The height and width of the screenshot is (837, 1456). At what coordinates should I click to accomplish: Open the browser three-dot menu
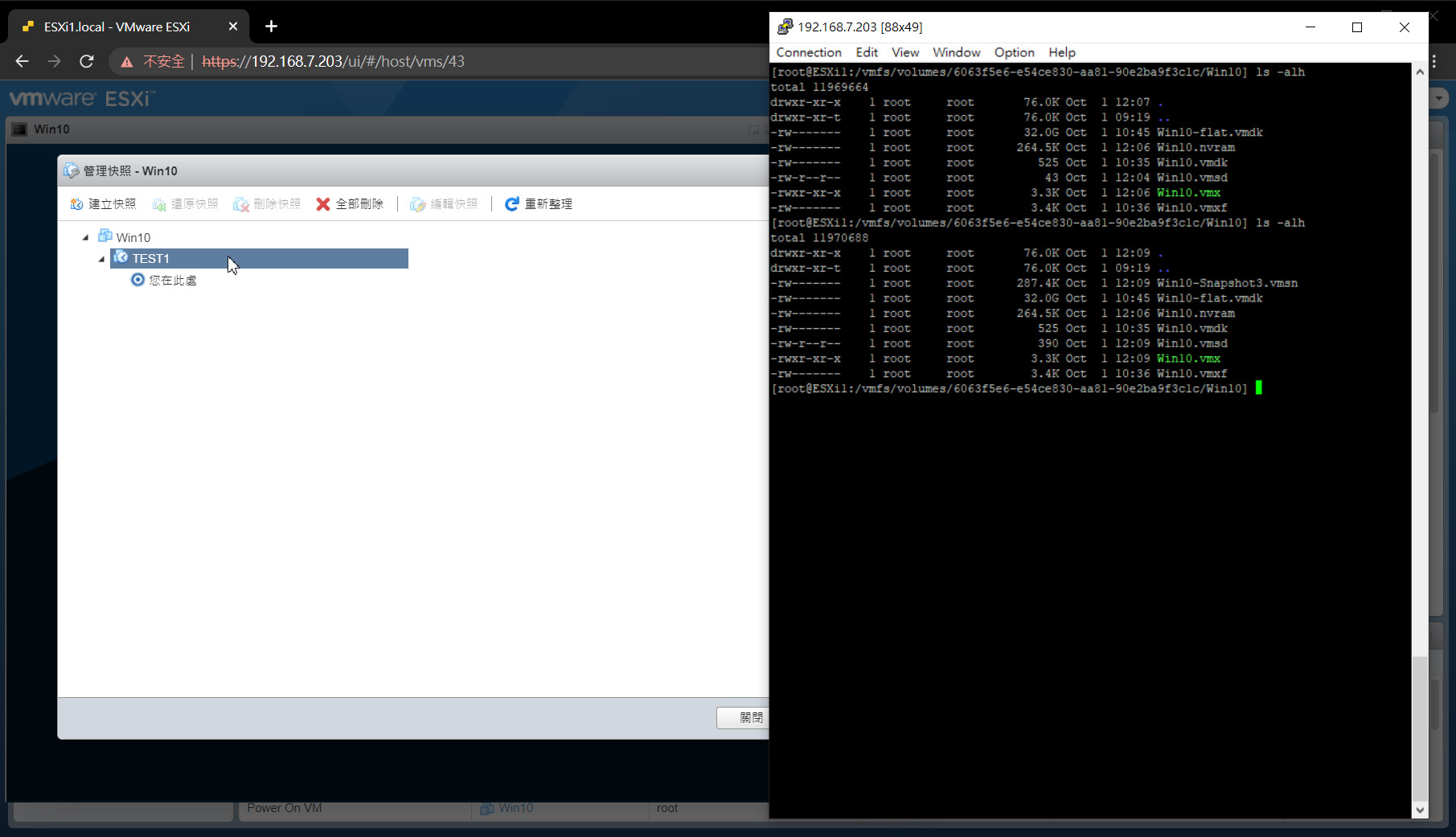click(1434, 61)
